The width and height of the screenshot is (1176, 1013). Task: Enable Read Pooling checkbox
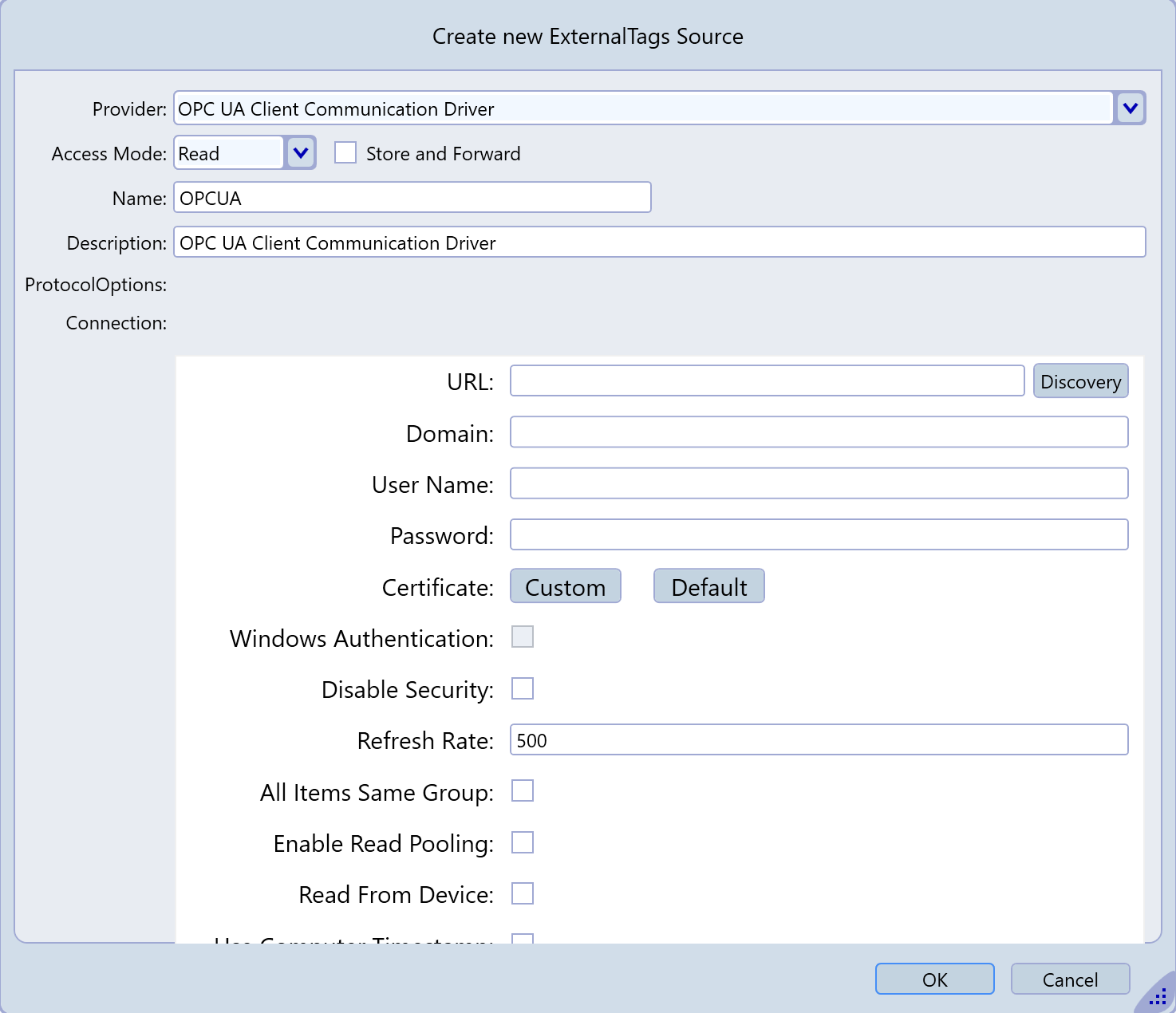coord(523,842)
